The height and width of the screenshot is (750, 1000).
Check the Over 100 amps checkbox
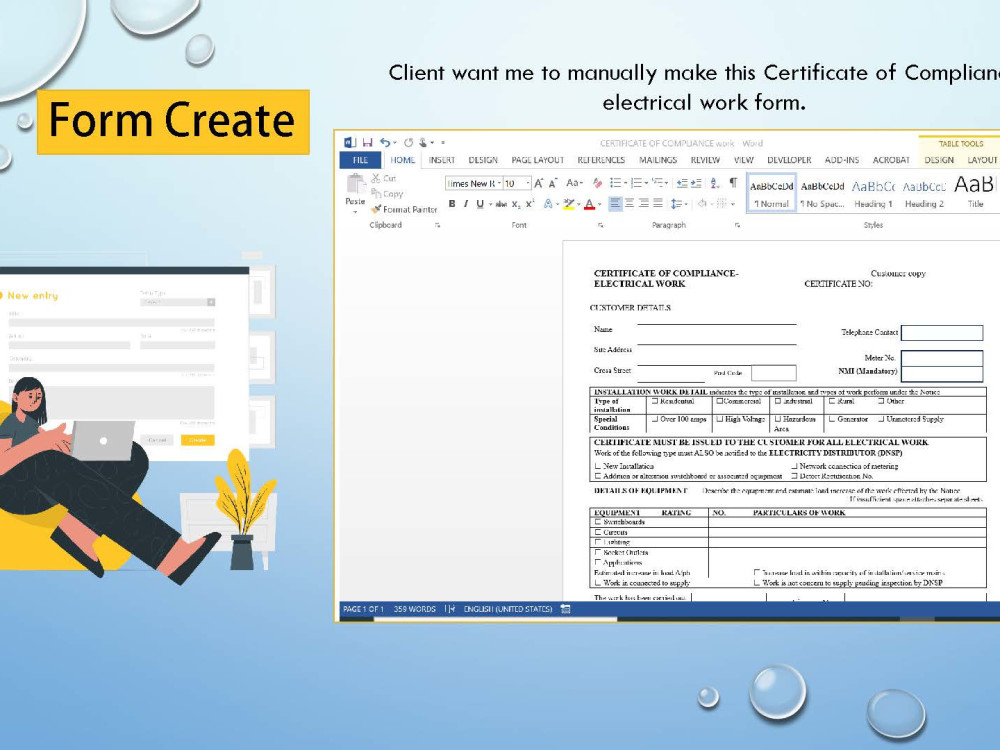tap(654, 419)
